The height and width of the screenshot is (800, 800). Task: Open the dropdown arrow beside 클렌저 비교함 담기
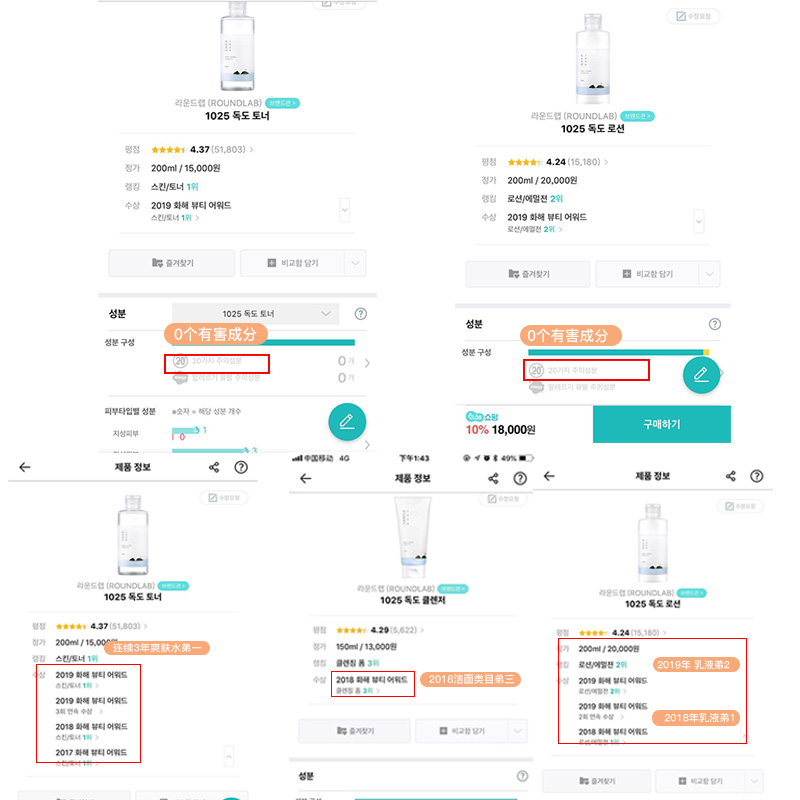(517, 730)
